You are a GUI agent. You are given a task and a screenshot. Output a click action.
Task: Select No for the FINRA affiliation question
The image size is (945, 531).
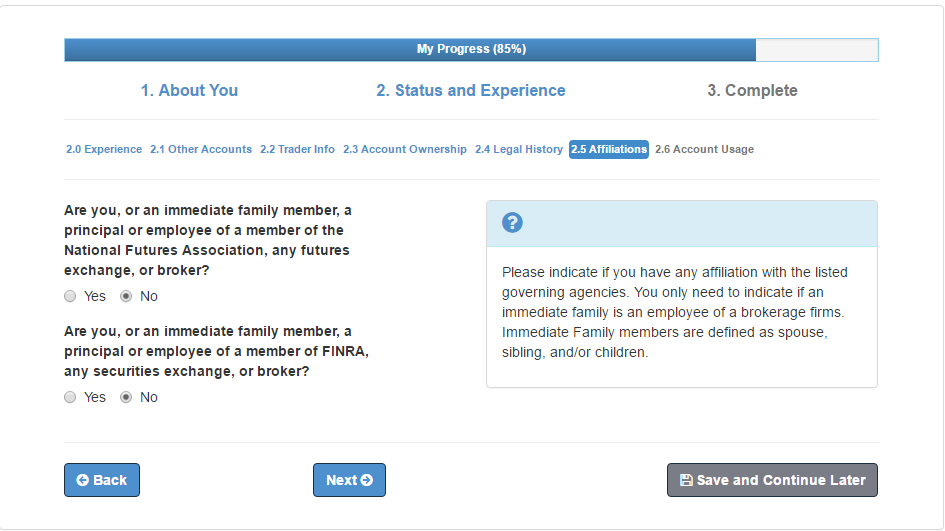126,397
